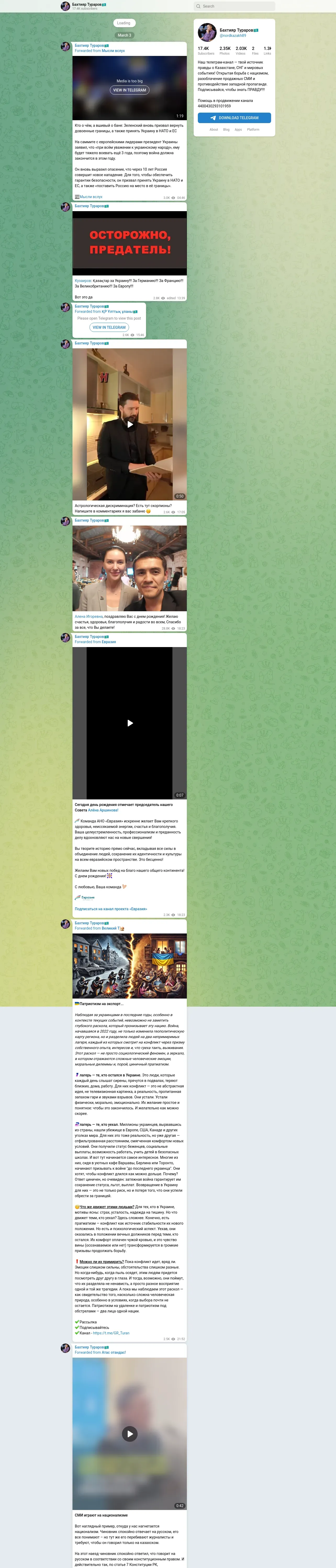Click author avatar beside the ПРЕДАТЕЛЬ post

(x=65, y=207)
